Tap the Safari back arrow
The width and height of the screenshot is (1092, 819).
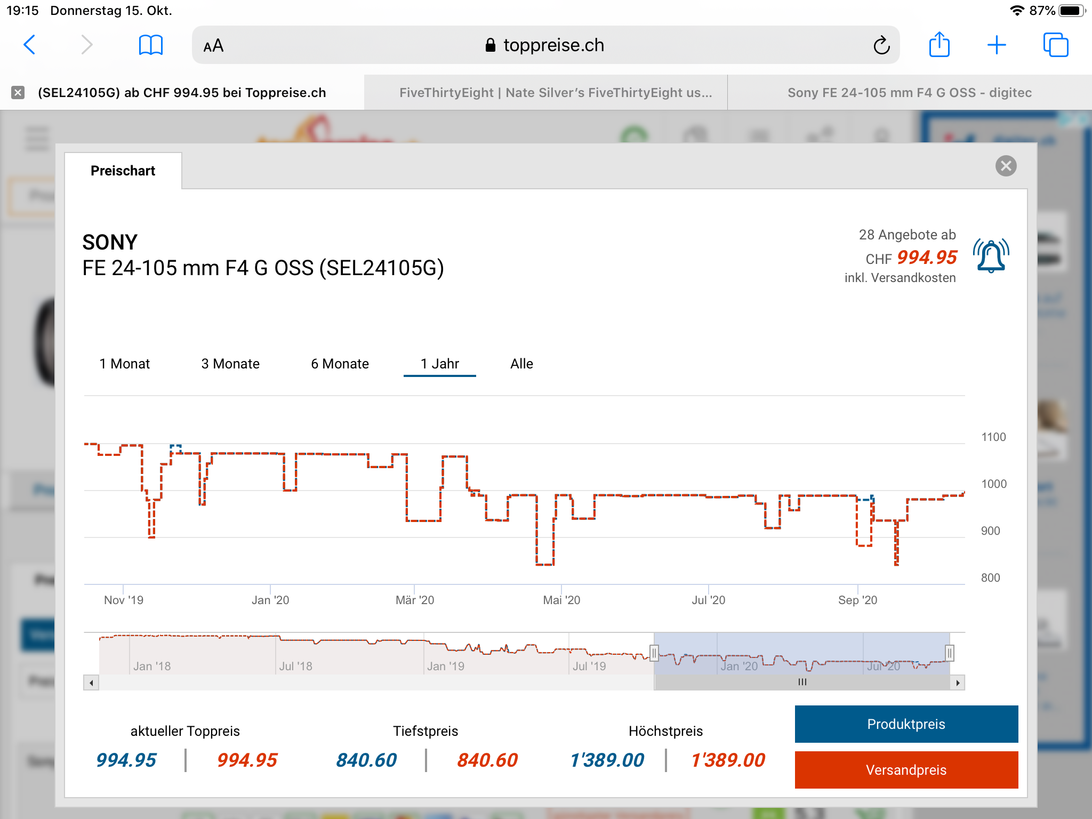(29, 45)
